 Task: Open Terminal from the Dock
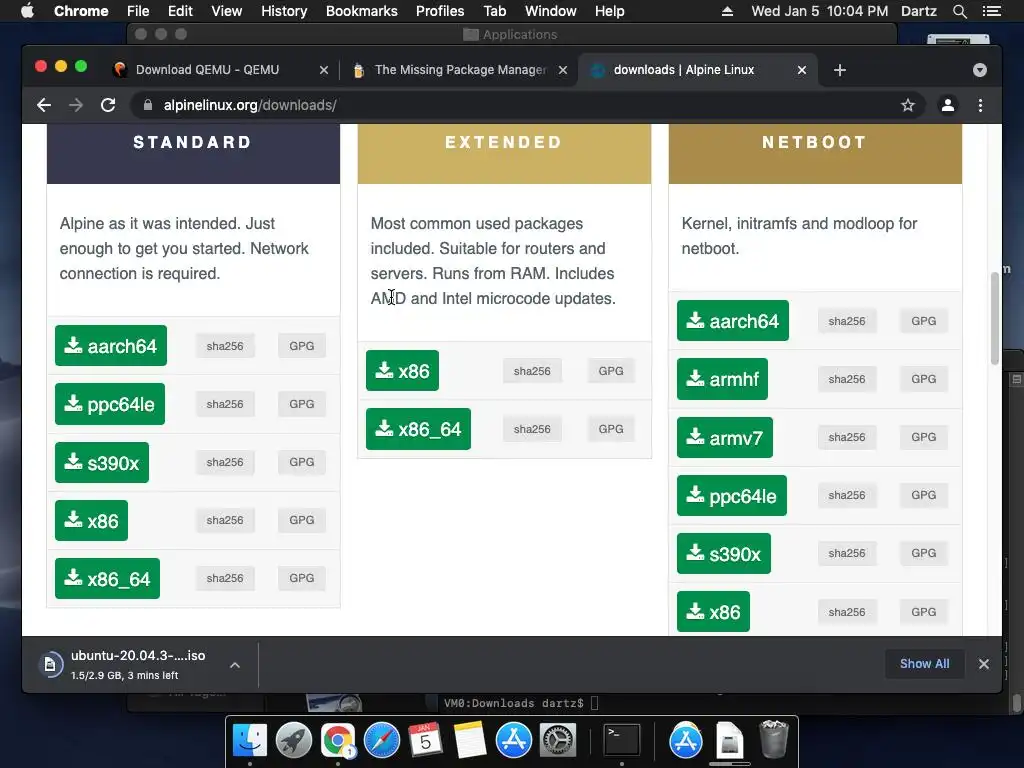coord(621,741)
